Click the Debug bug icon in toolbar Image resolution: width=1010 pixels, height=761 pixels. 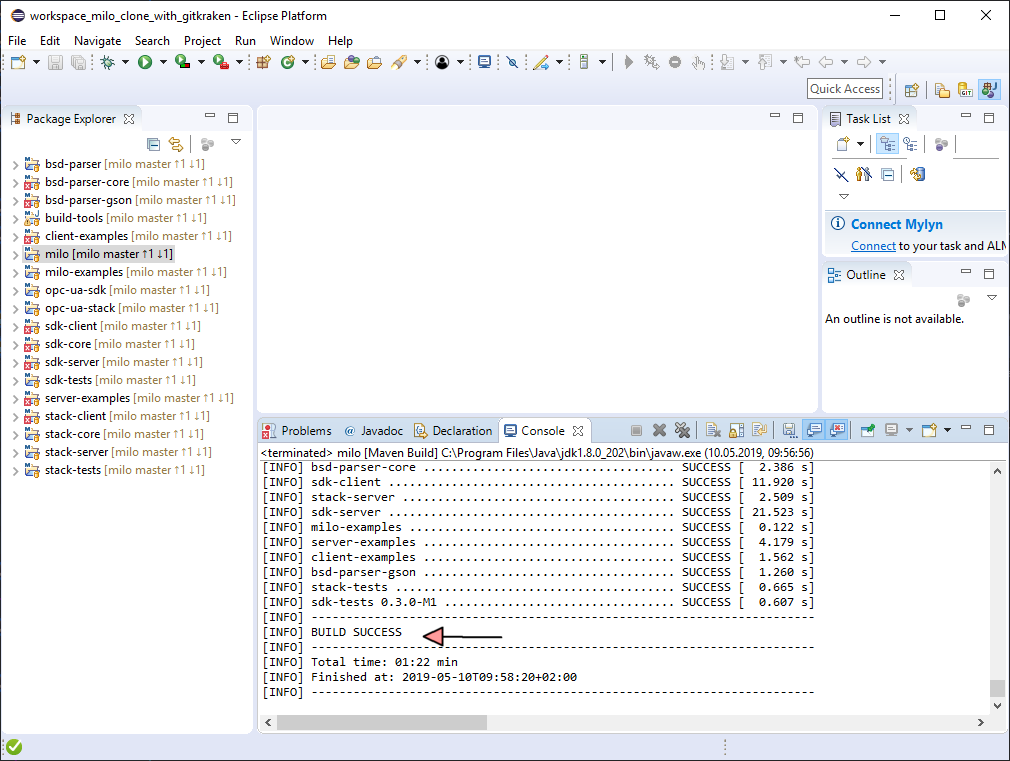108,62
